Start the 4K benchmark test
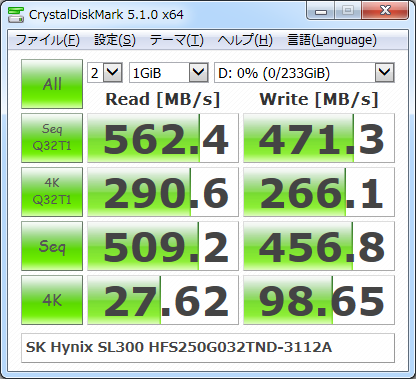Viewport: 416px width, 379px height. point(52,300)
